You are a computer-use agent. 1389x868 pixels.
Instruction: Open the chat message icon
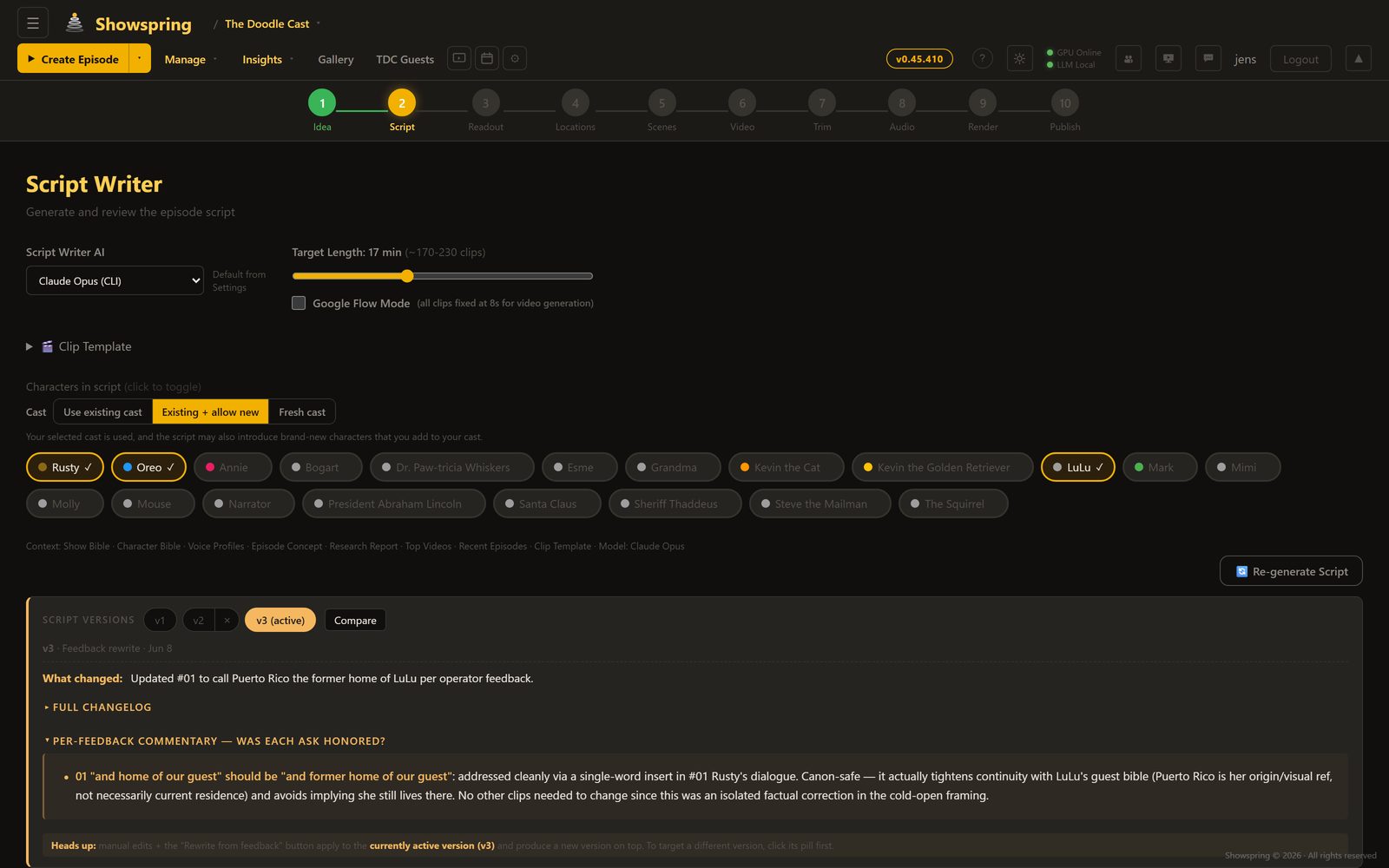[1208, 58]
